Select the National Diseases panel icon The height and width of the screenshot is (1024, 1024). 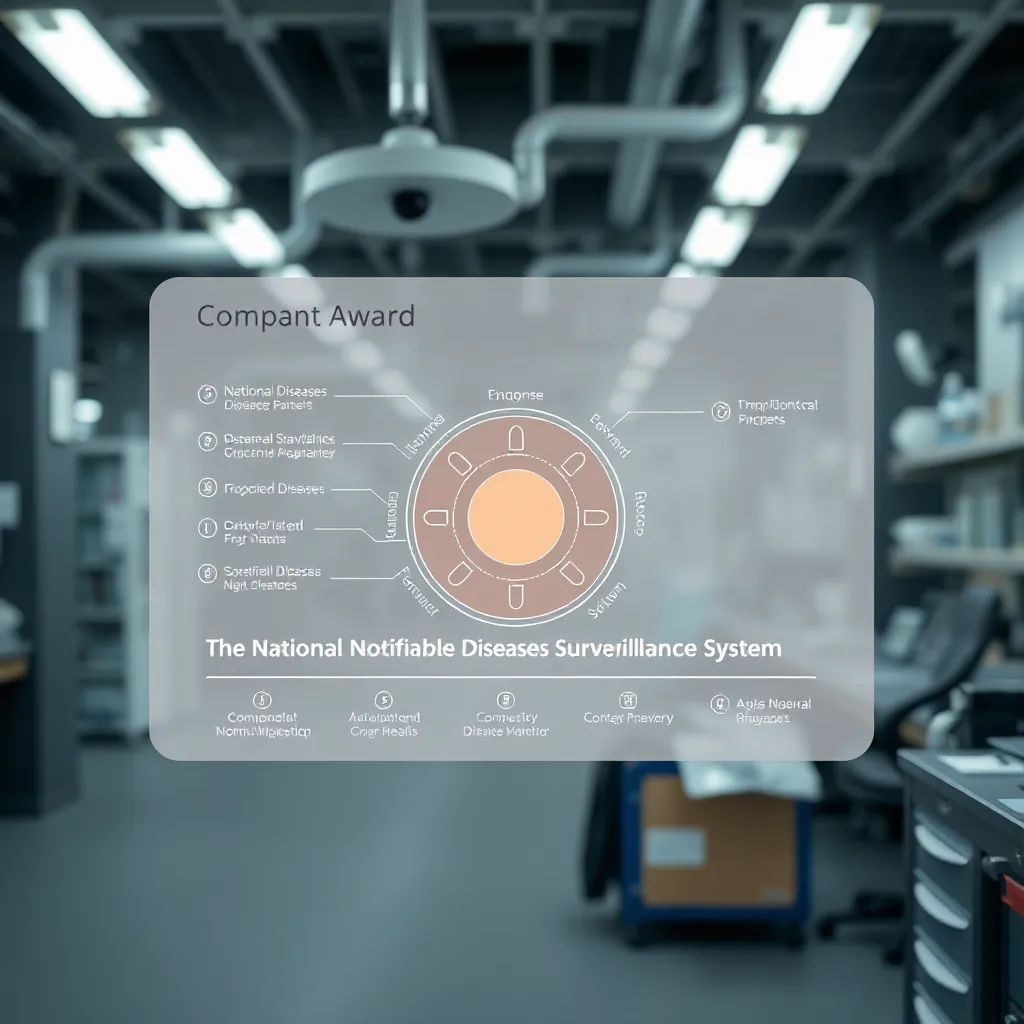pyautogui.click(x=208, y=393)
